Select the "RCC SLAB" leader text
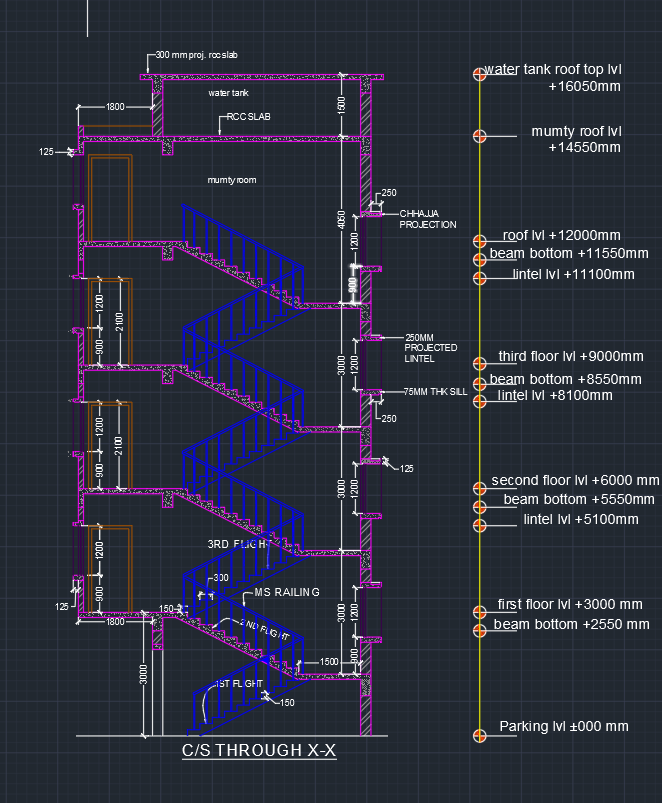The height and width of the screenshot is (803, 662). click(x=248, y=117)
